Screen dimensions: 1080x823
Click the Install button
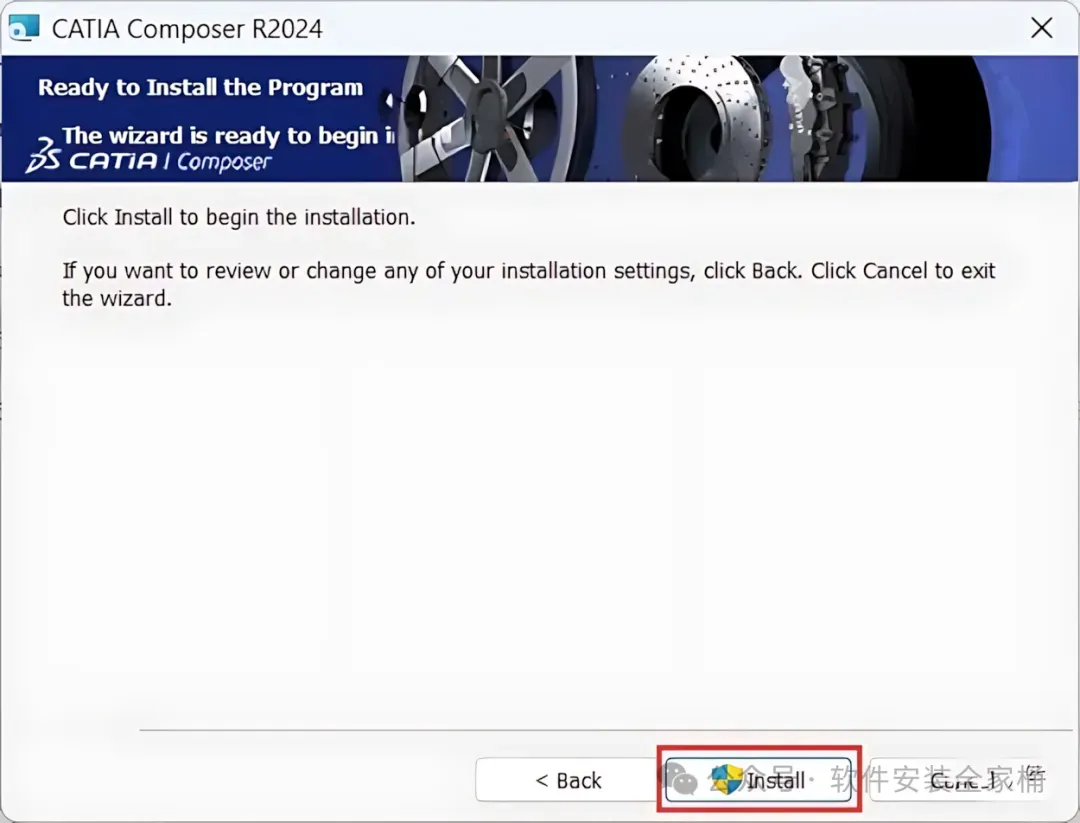click(758, 780)
